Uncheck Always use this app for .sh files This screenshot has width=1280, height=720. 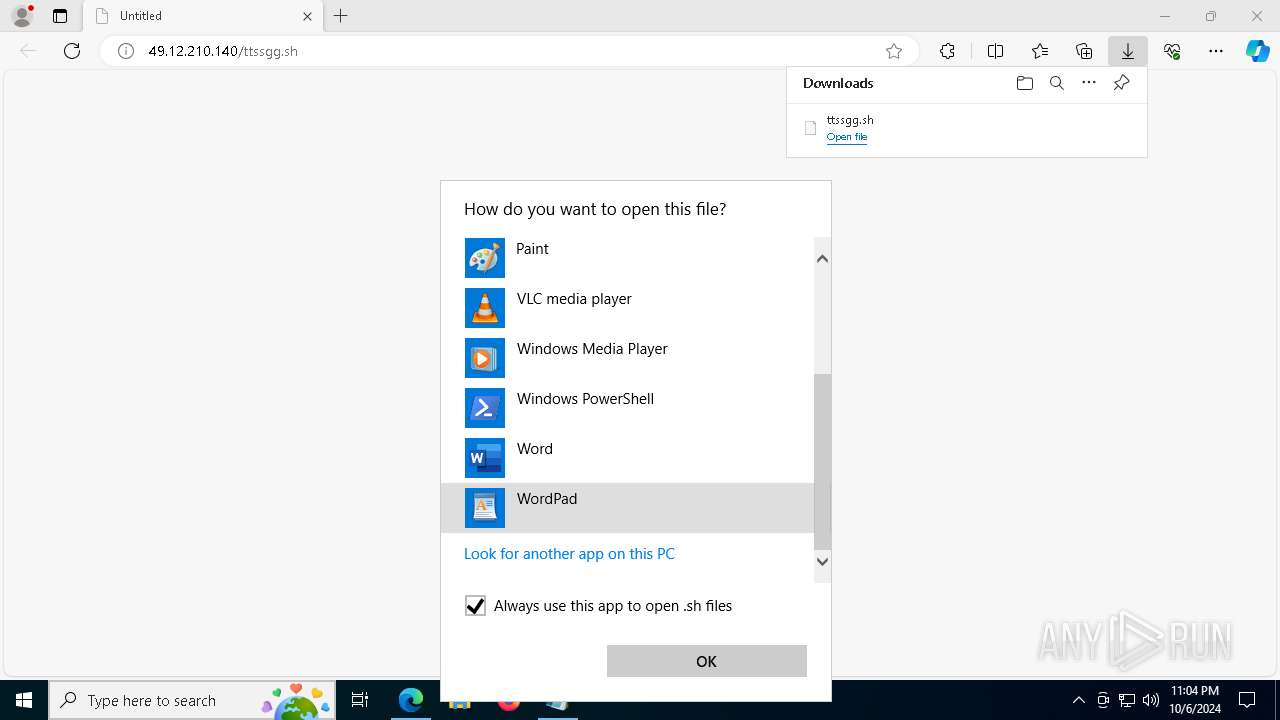(x=475, y=606)
